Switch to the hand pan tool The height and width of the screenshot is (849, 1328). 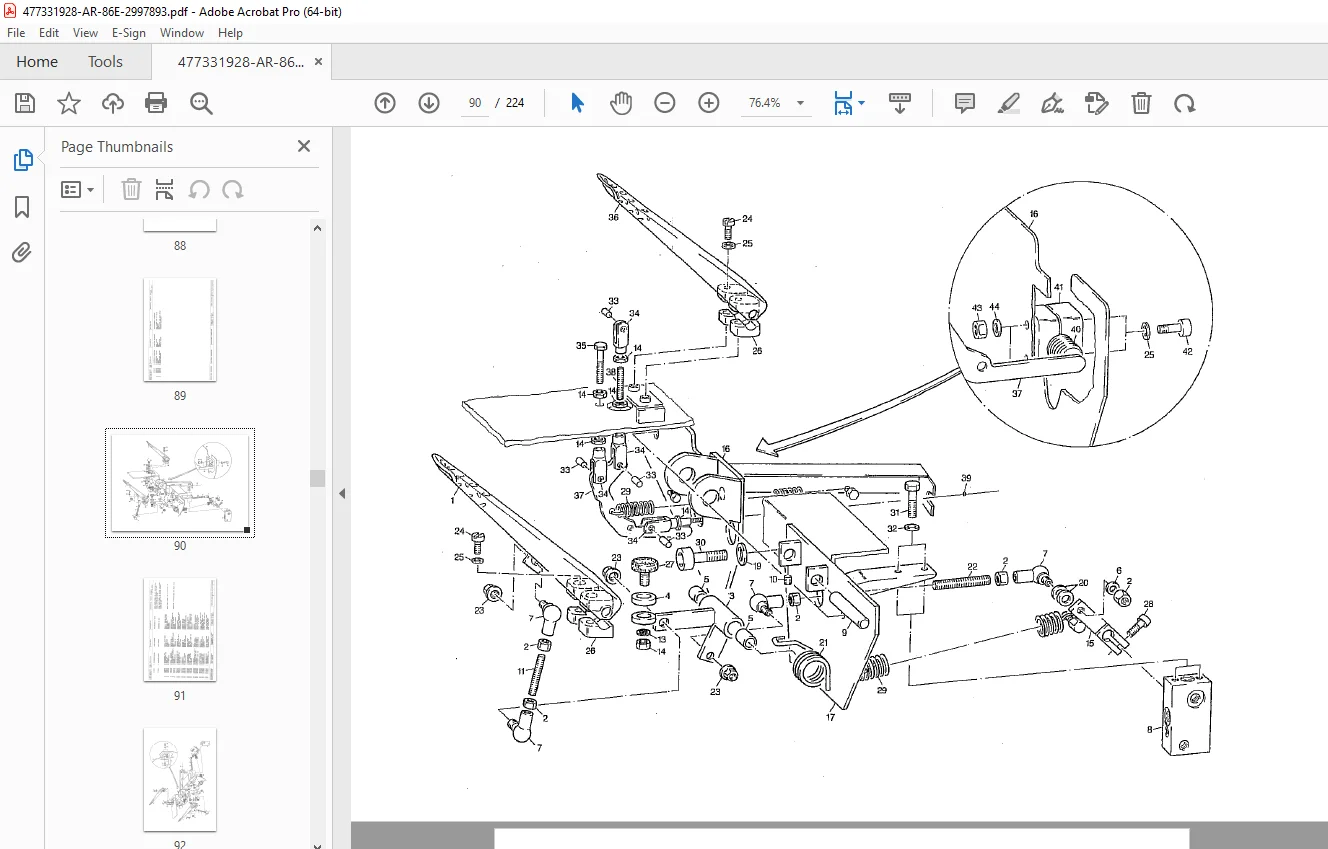621,103
